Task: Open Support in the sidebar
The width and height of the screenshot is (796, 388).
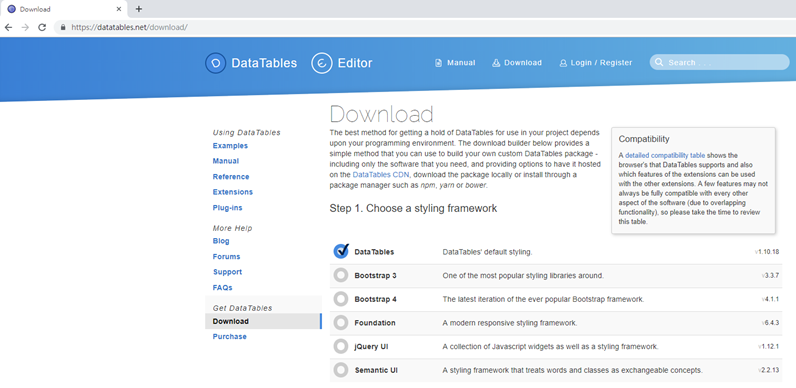Action: tap(227, 272)
